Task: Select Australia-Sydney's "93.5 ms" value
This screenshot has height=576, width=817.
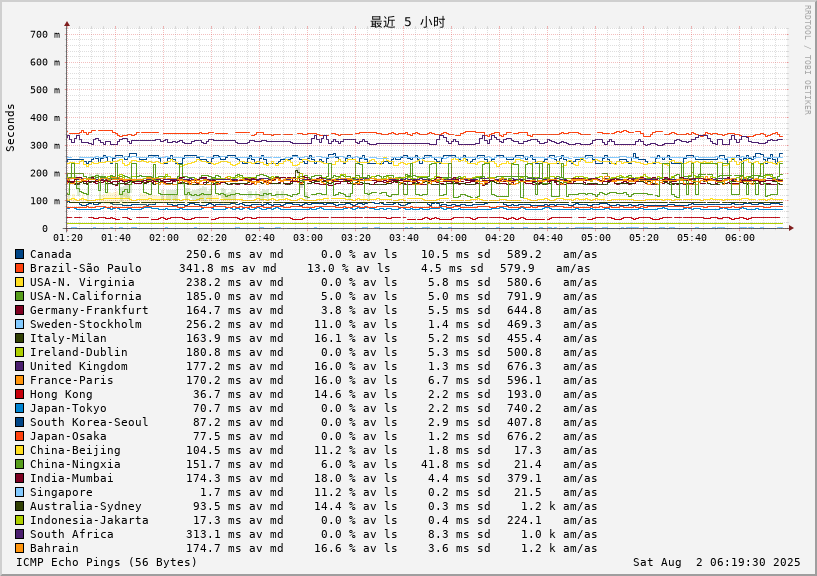Action: pyautogui.click(x=217, y=506)
